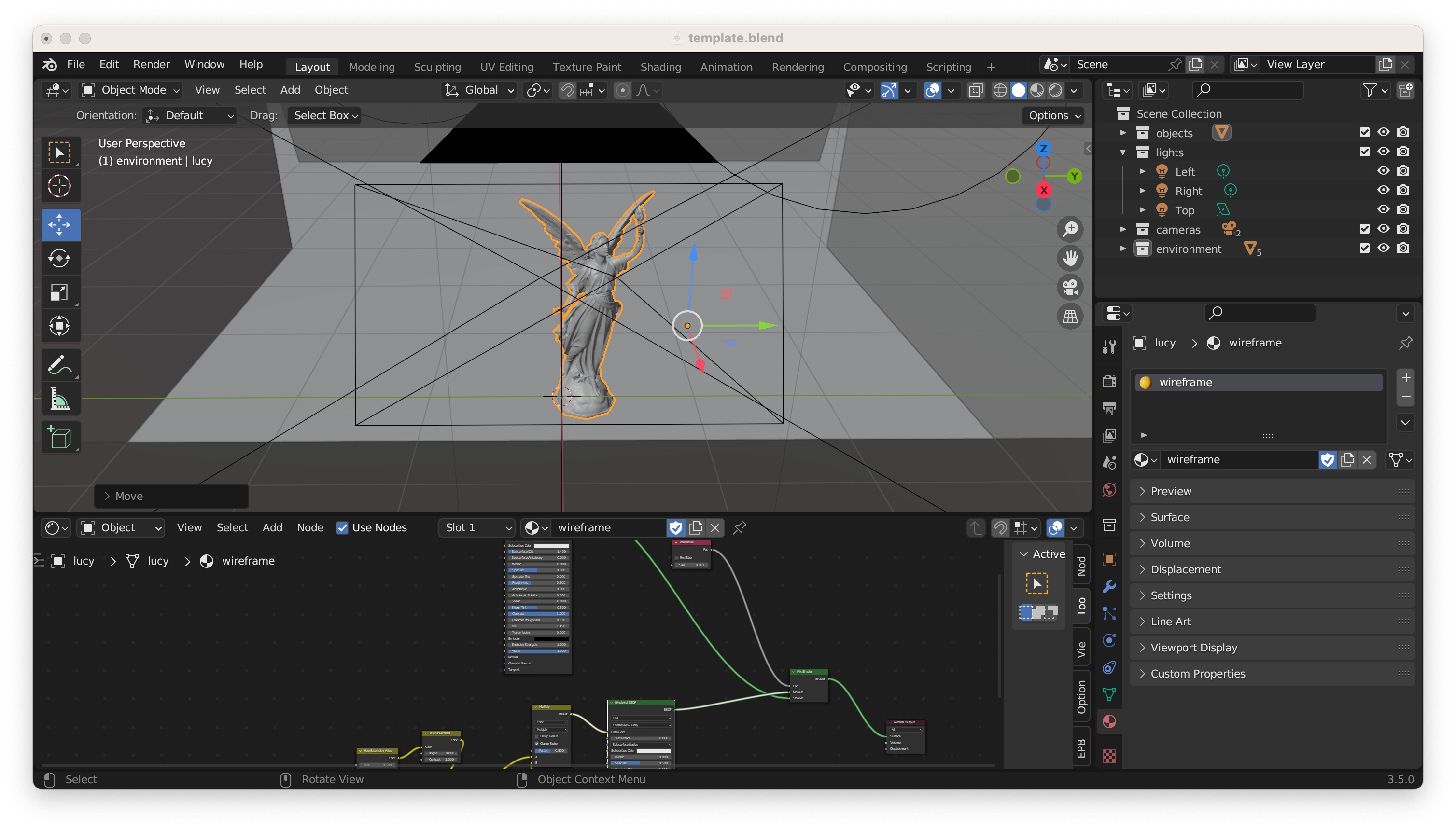Viewport: 1456px width, 830px height.
Task: Open the Global transform orientation dropdown
Action: tap(479, 90)
